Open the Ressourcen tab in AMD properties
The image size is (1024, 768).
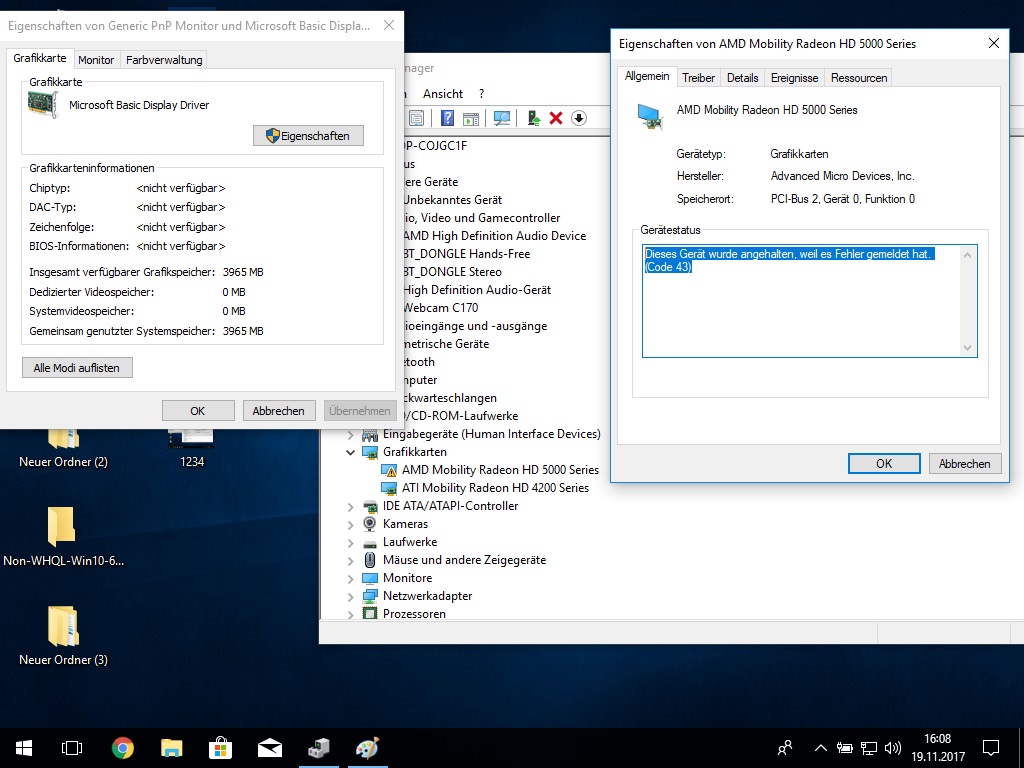pos(859,78)
